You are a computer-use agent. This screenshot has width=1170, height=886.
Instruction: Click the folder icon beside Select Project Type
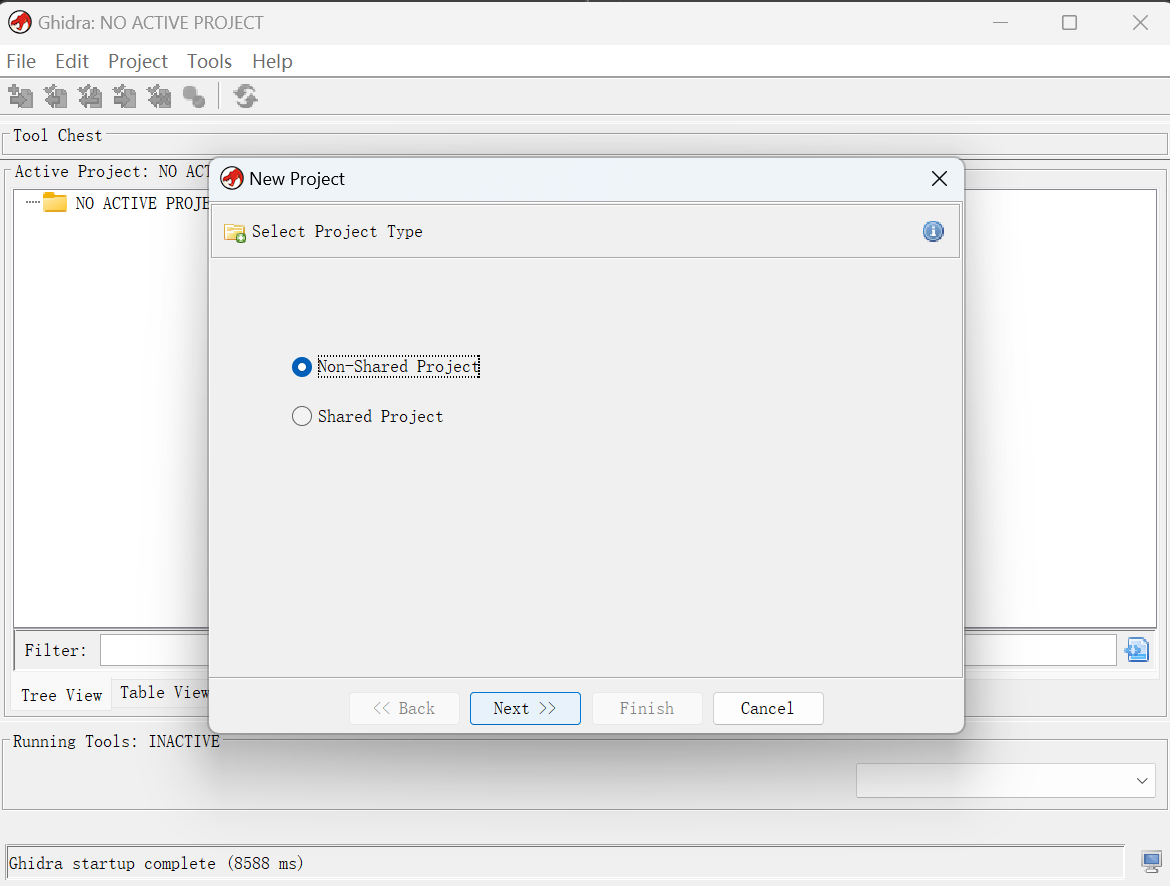click(235, 233)
